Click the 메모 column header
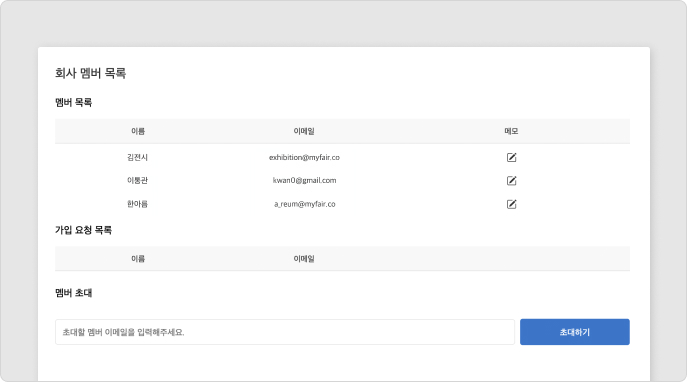 pos(511,131)
